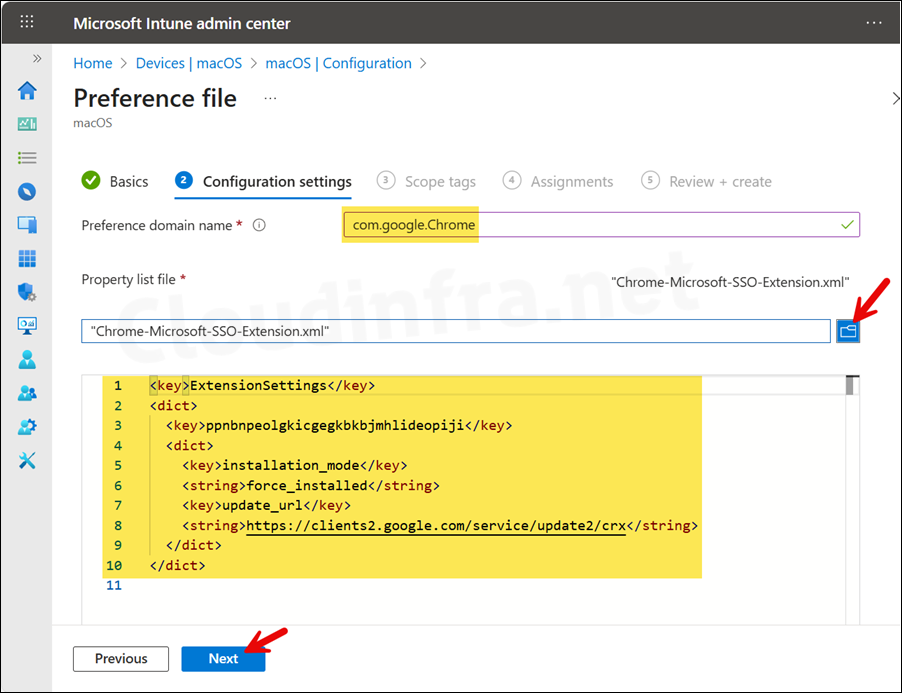The height and width of the screenshot is (693, 902).
Task: Go to the Review + create step
Action: (706, 181)
